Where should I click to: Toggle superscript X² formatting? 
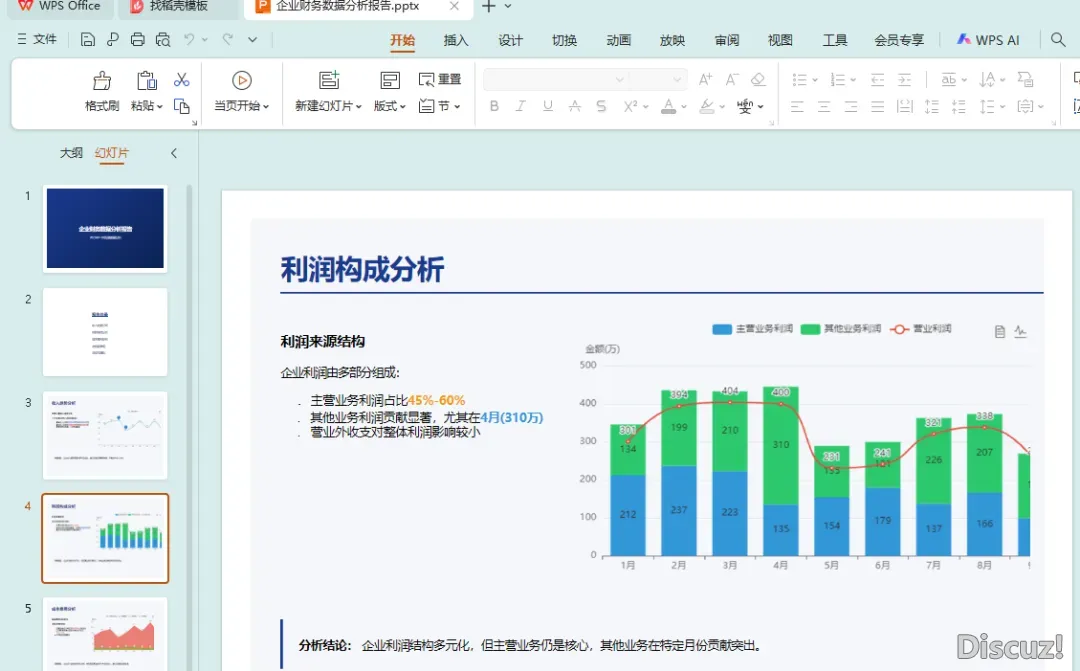coord(630,106)
